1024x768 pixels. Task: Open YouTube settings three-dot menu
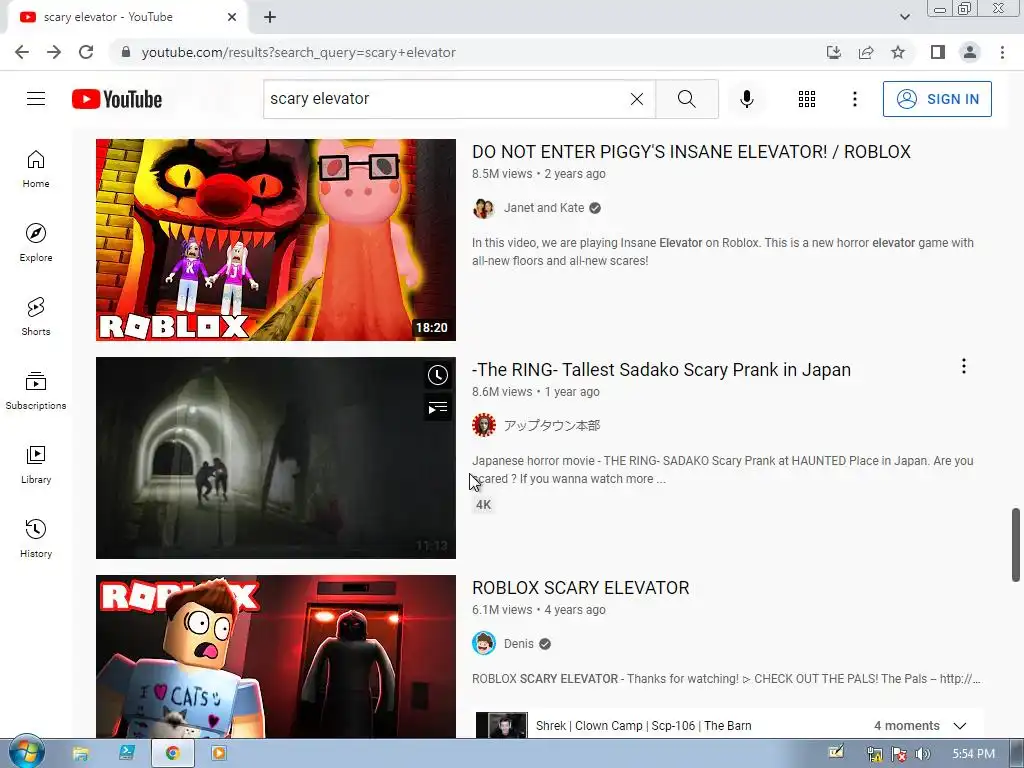coord(854,99)
